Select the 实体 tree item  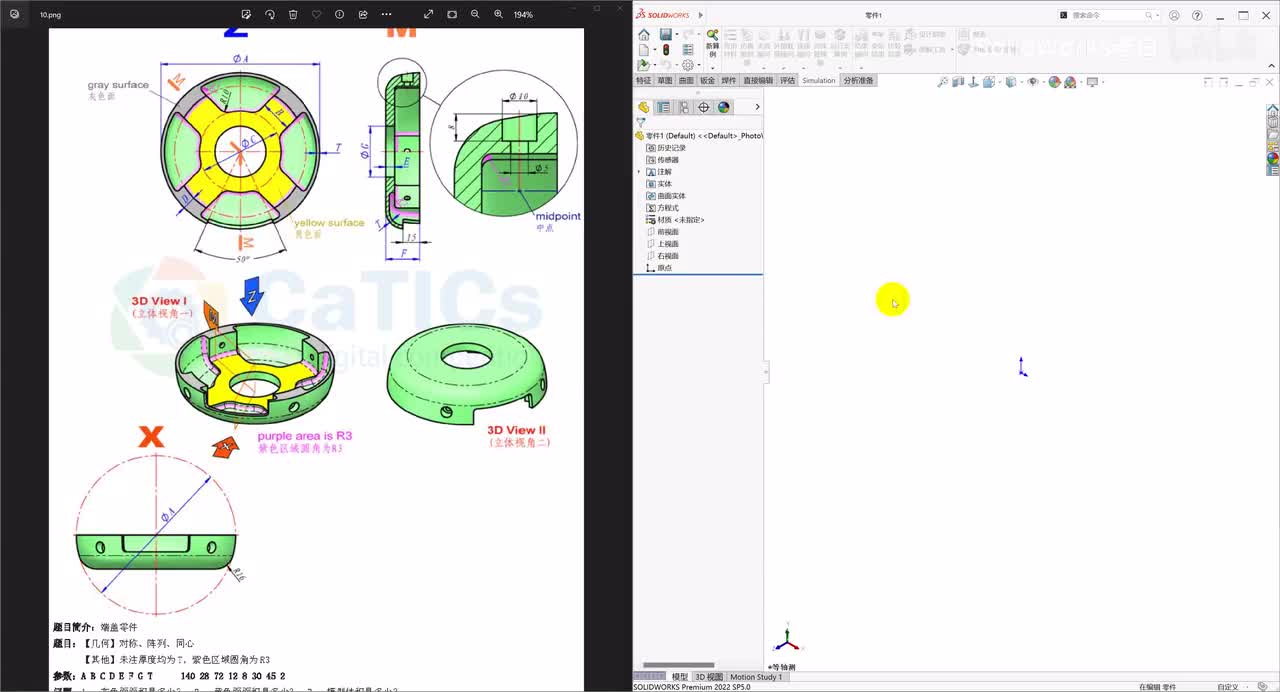(x=659, y=184)
